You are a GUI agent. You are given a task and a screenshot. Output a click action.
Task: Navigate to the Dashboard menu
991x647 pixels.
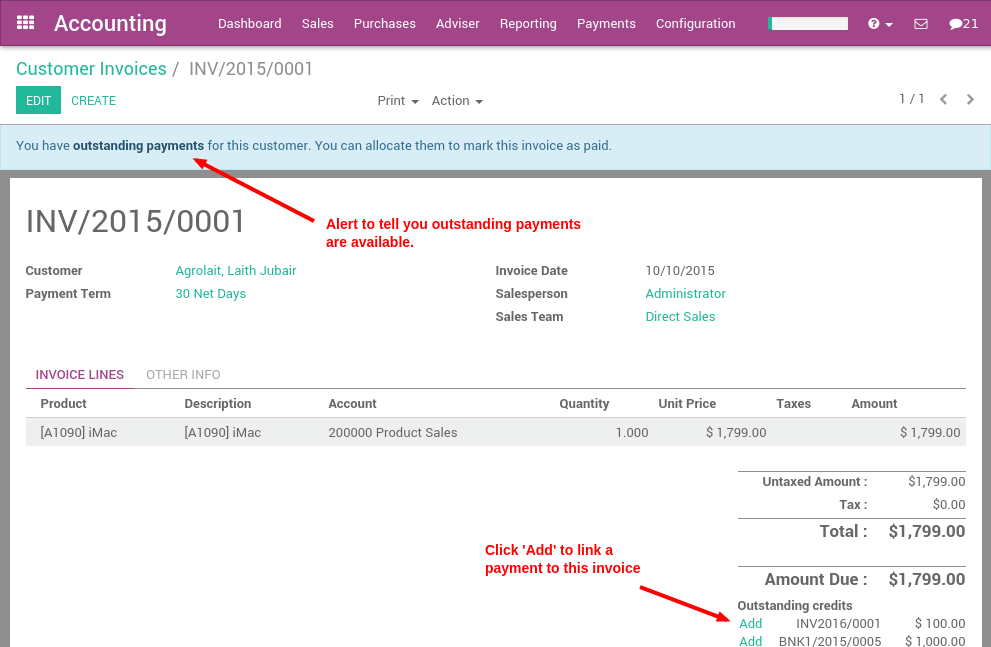point(249,23)
